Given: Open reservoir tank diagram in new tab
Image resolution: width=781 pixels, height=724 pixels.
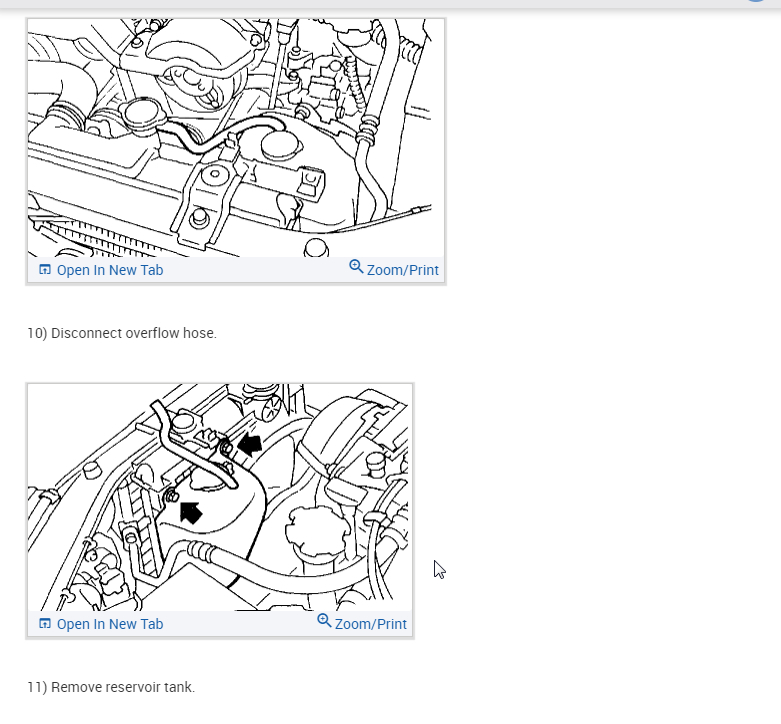Looking at the screenshot, I should (x=101, y=624).
